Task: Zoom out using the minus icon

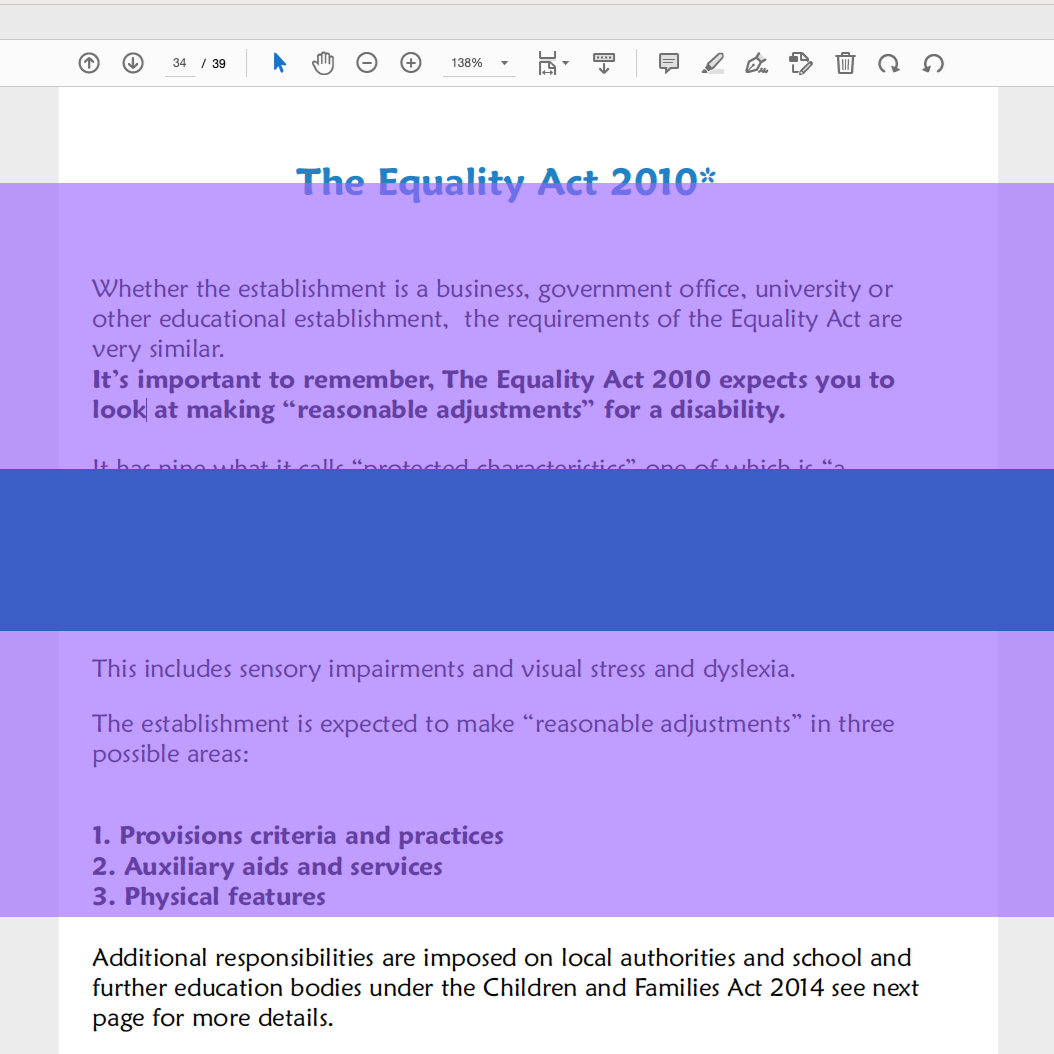Action: pyautogui.click(x=367, y=63)
